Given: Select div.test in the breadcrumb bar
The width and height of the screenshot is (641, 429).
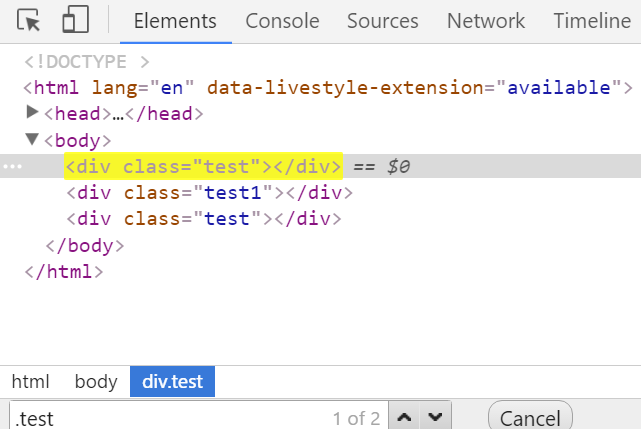Looking at the screenshot, I should (x=173, y=382).
